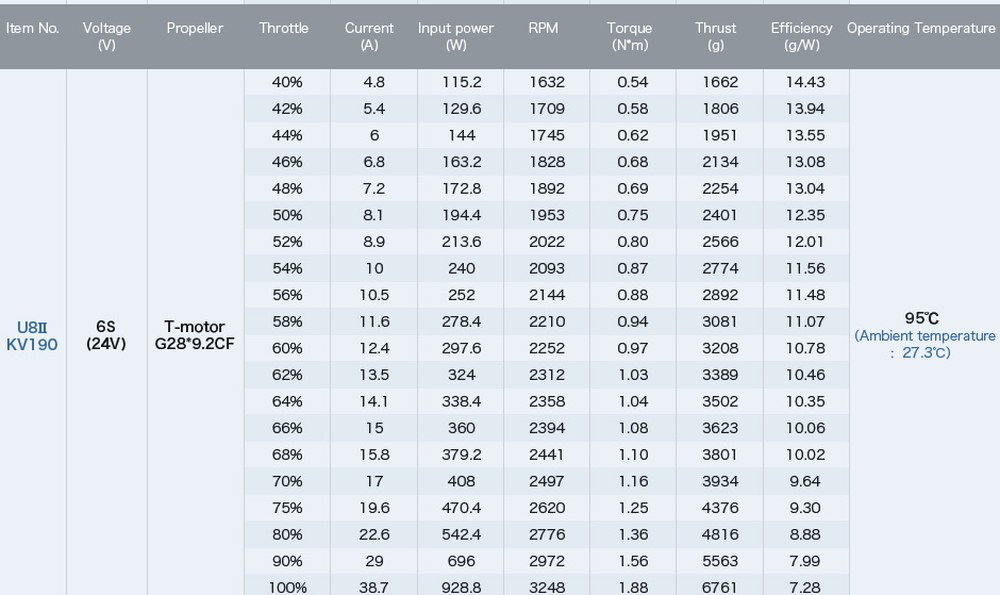
Task: Click the Thrust (g) column header
Action: [716, 36]
